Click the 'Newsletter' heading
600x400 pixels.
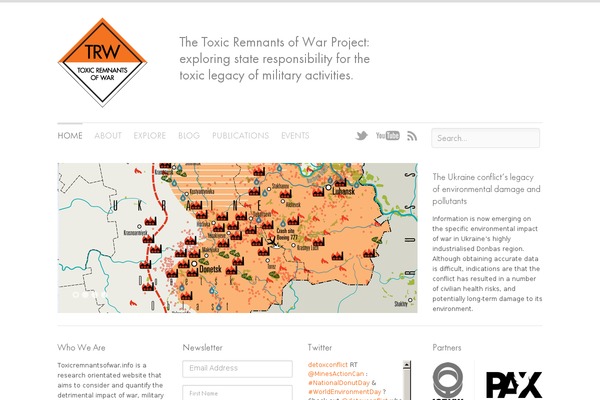click(x=202, y=348)
